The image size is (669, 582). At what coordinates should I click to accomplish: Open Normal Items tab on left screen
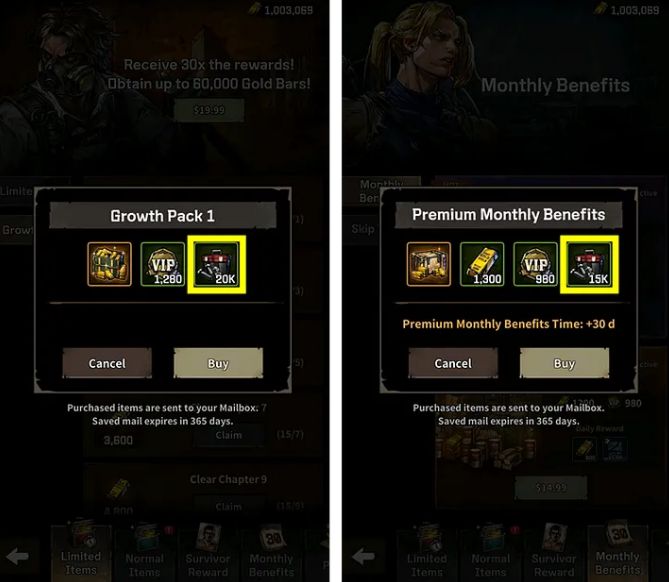point(145,552)
